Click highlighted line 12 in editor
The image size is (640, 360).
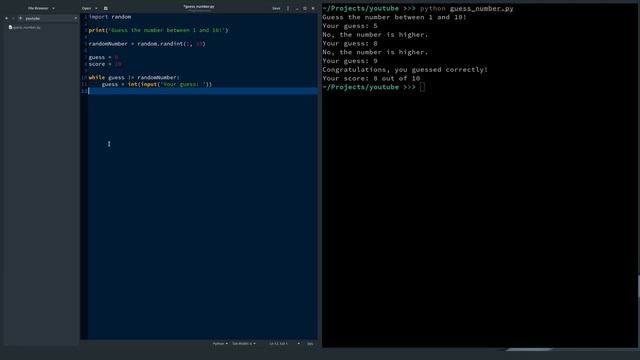click(202, 91)
